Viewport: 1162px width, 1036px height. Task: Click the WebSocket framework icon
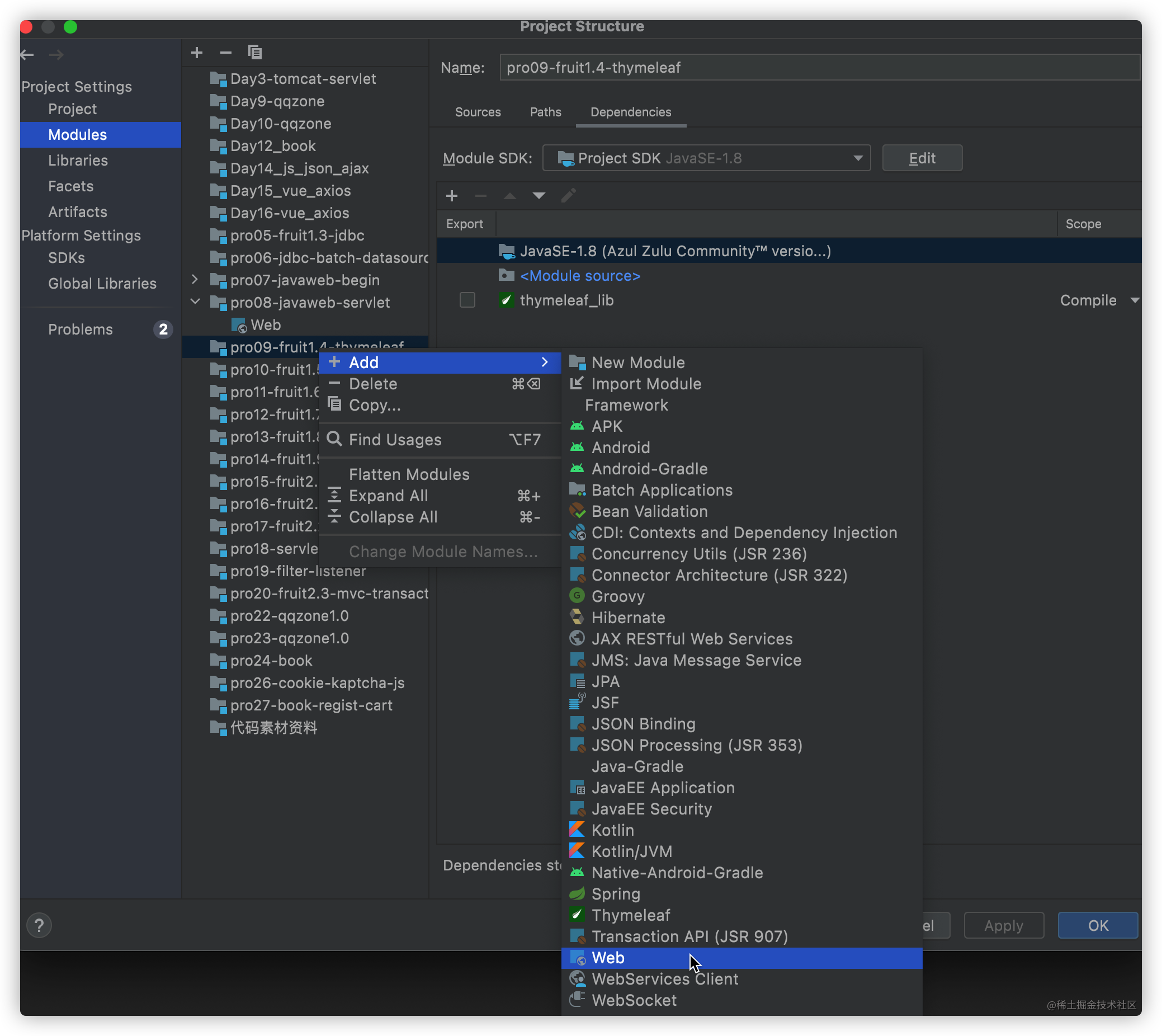coord(577,1000)
